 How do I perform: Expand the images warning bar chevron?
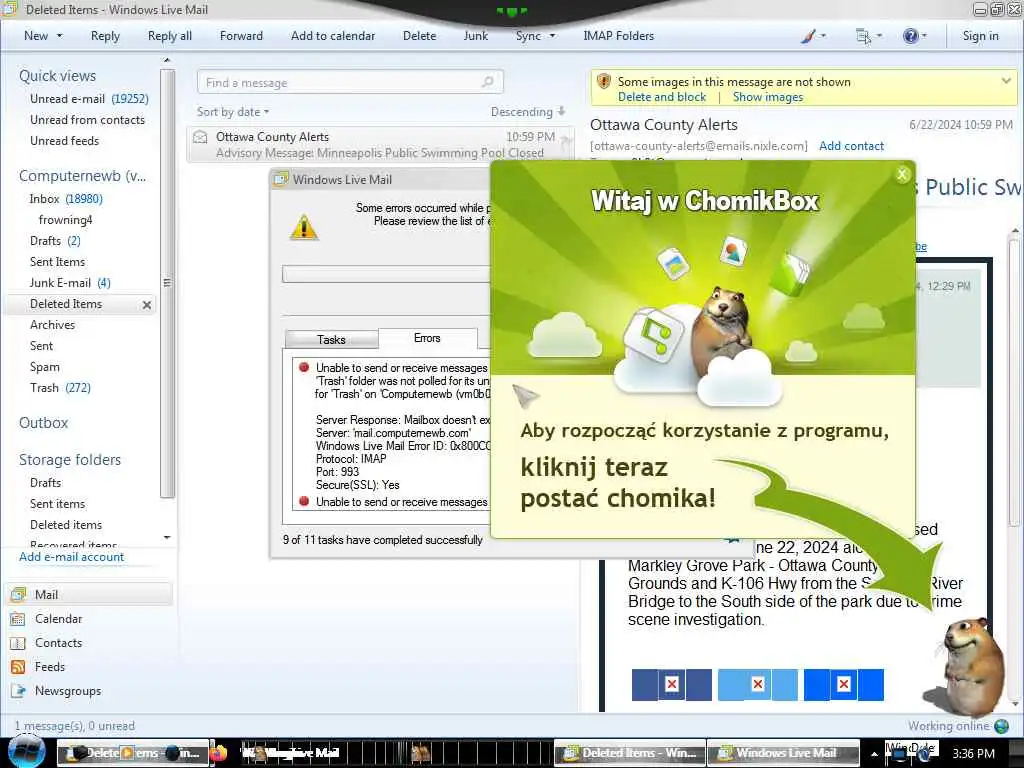1006,82
